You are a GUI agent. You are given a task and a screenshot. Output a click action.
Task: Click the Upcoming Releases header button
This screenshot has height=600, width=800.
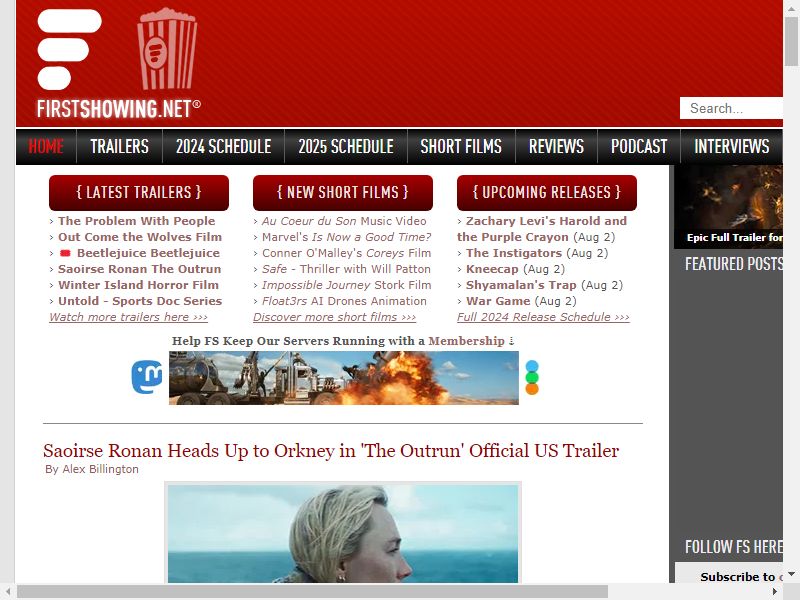(547, 192)
